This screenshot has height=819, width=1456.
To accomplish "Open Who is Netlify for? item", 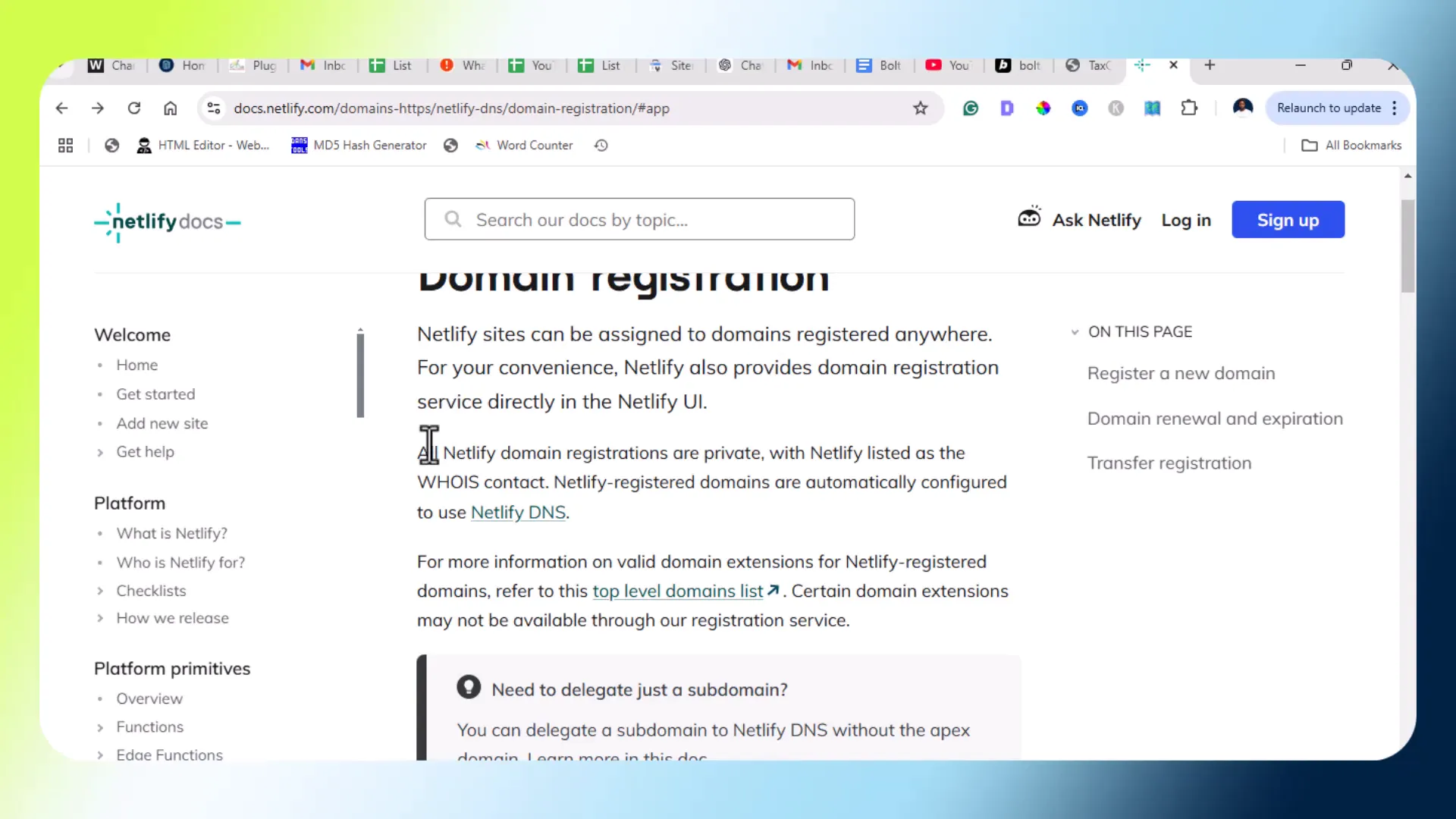I will 180,563.
